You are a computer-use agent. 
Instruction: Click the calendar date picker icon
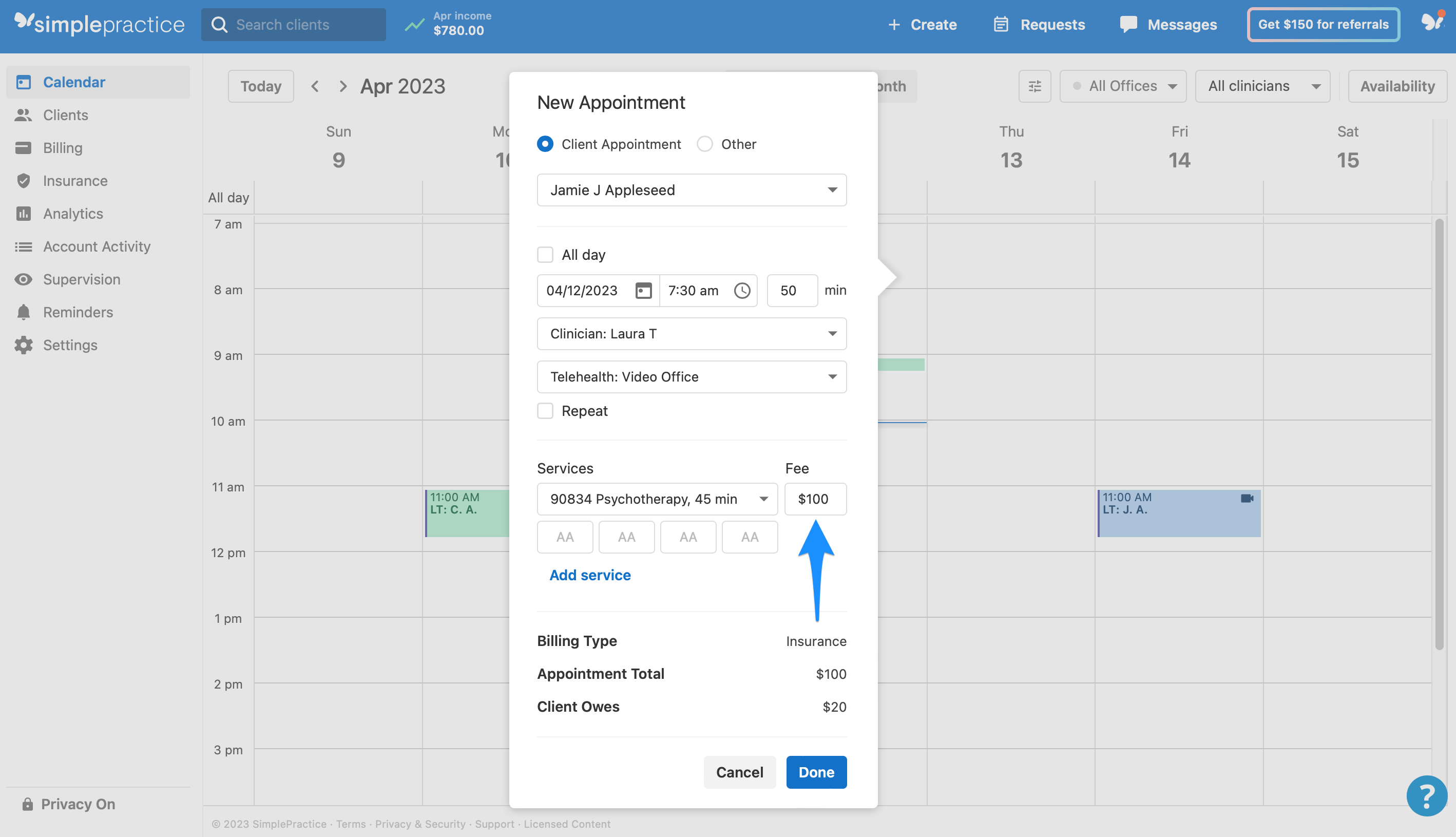[x=643, y=290]
